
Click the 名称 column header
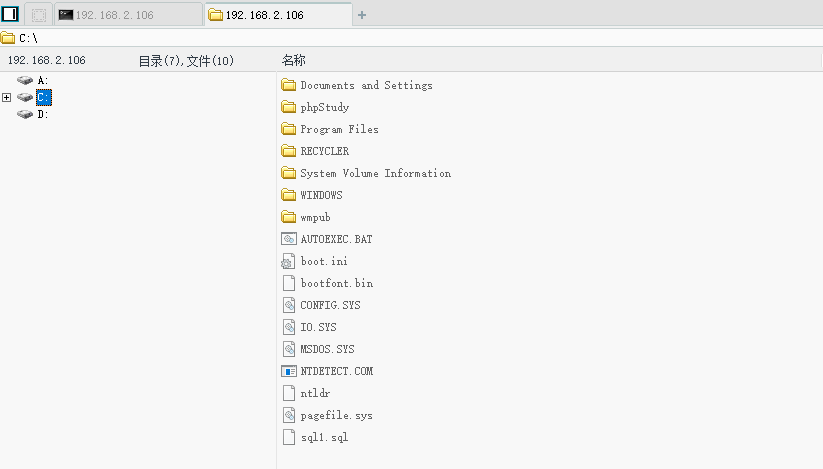tap(294, 60)
